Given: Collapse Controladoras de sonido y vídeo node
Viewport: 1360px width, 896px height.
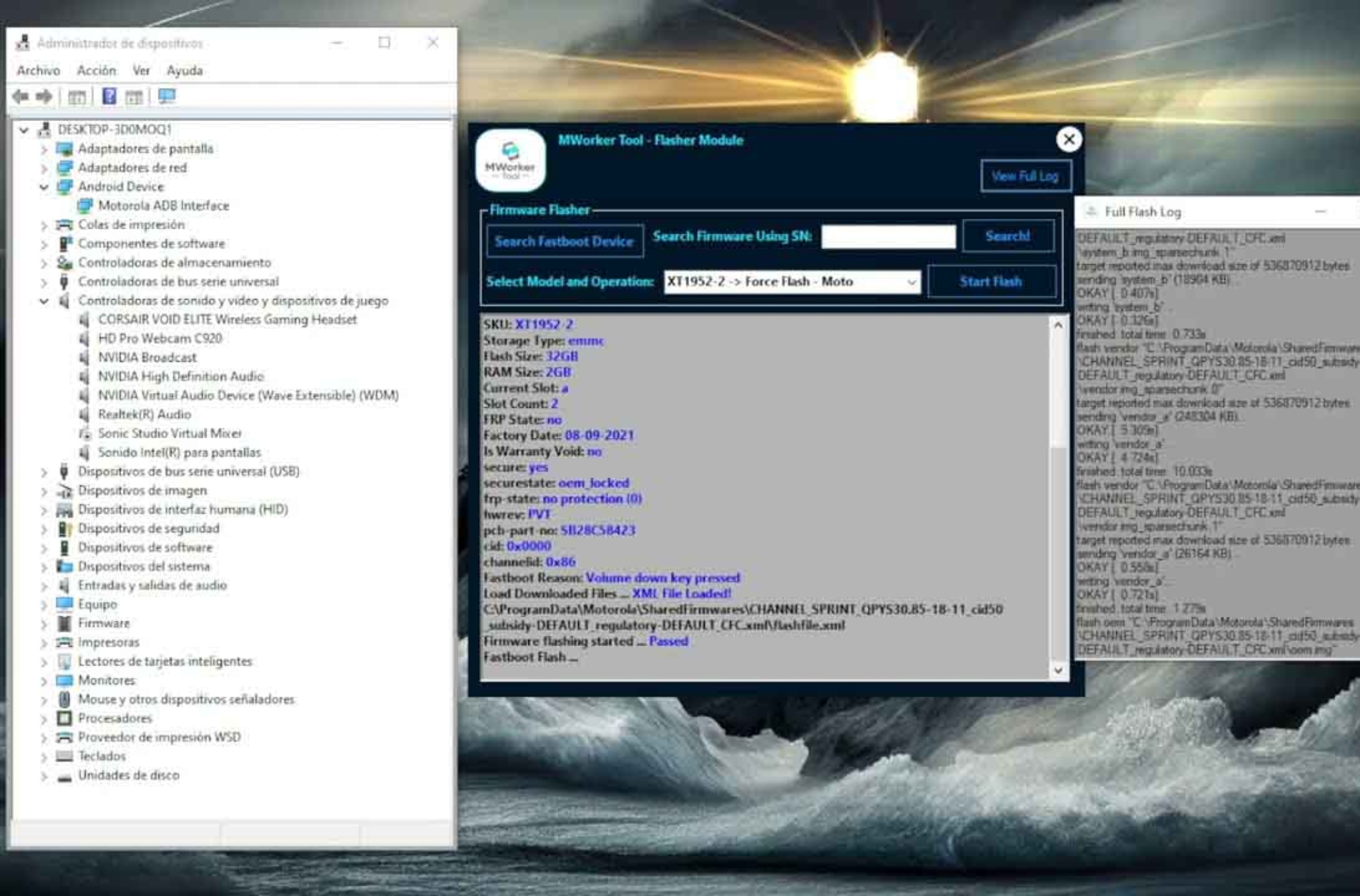Looking at the screenshot, I should (44, 301).
